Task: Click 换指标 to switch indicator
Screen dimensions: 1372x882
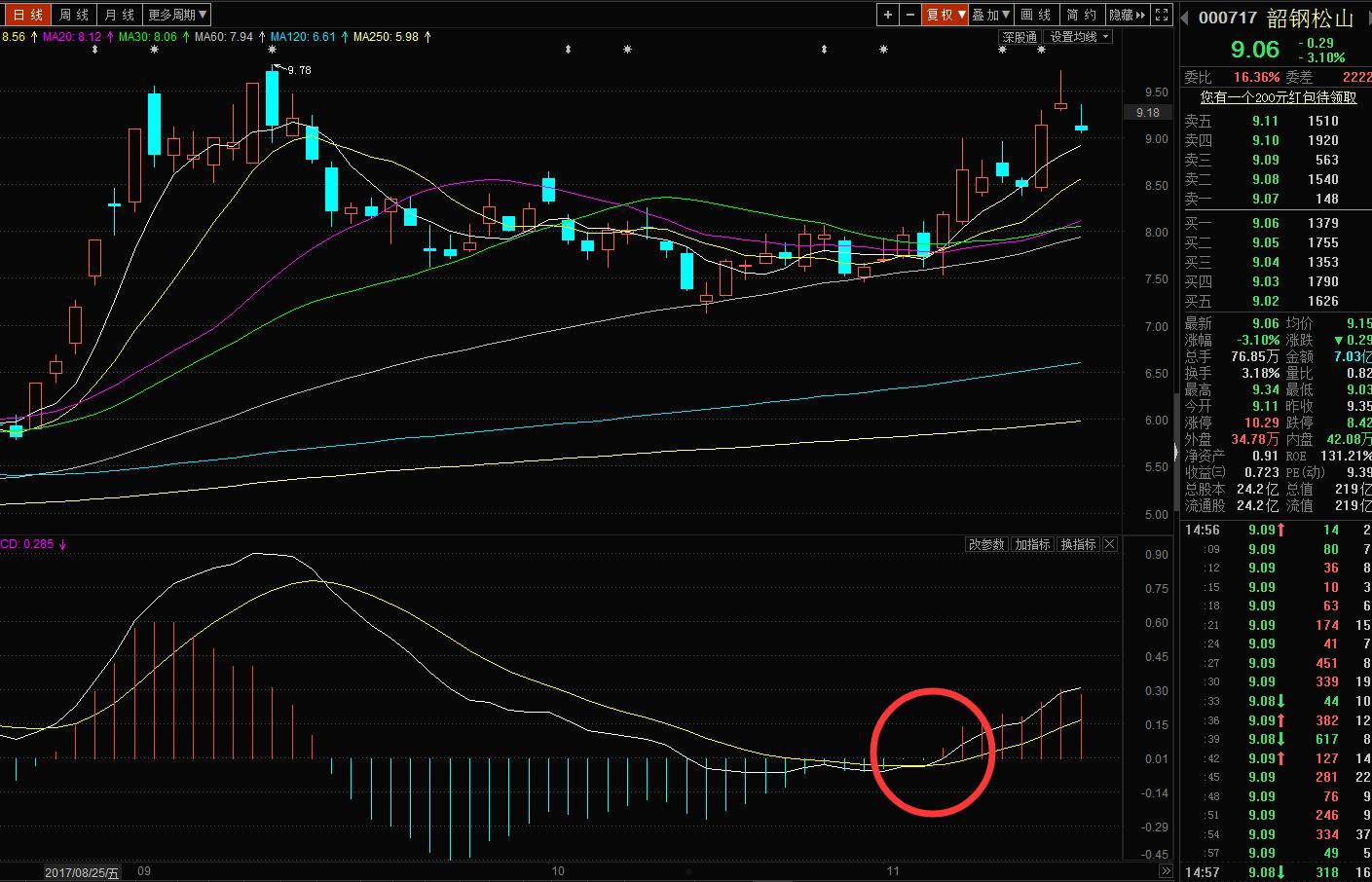Action: (x=1078, y=544)
